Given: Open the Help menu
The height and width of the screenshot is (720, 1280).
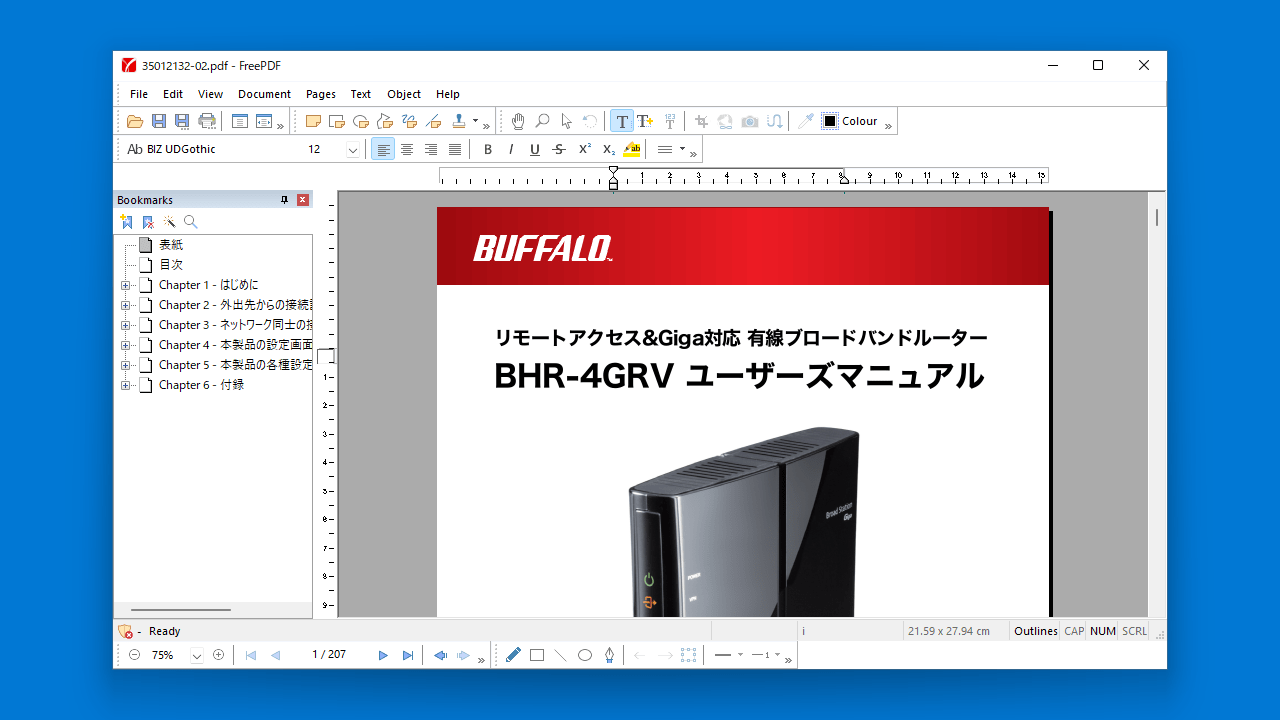Looking at the screenshot, I should point(448,94).
